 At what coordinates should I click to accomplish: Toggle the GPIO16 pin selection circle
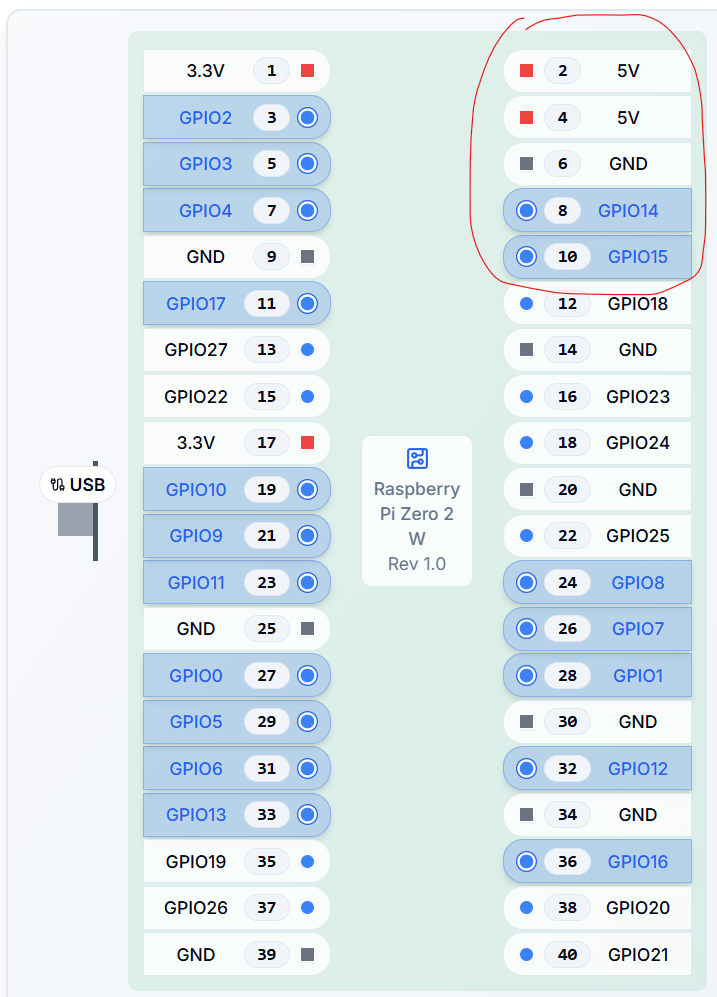point(527,861)
